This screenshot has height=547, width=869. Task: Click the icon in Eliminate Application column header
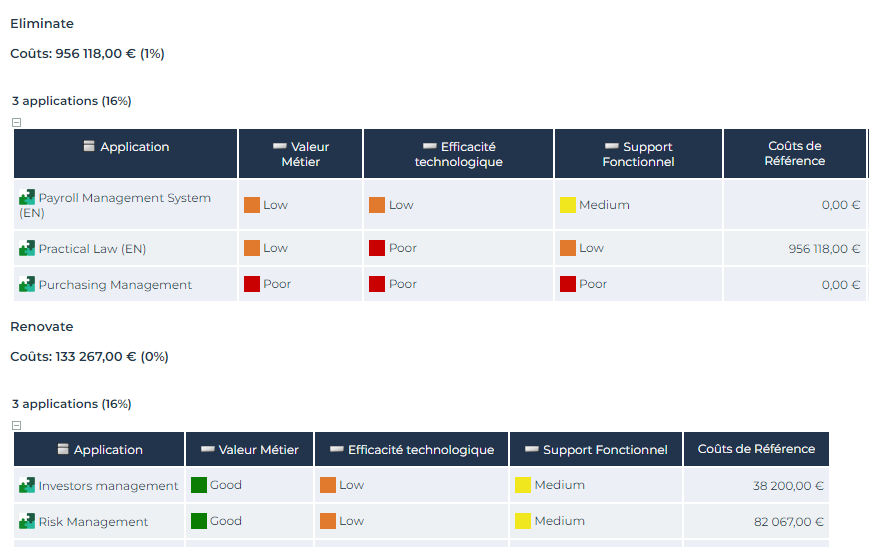89,146
